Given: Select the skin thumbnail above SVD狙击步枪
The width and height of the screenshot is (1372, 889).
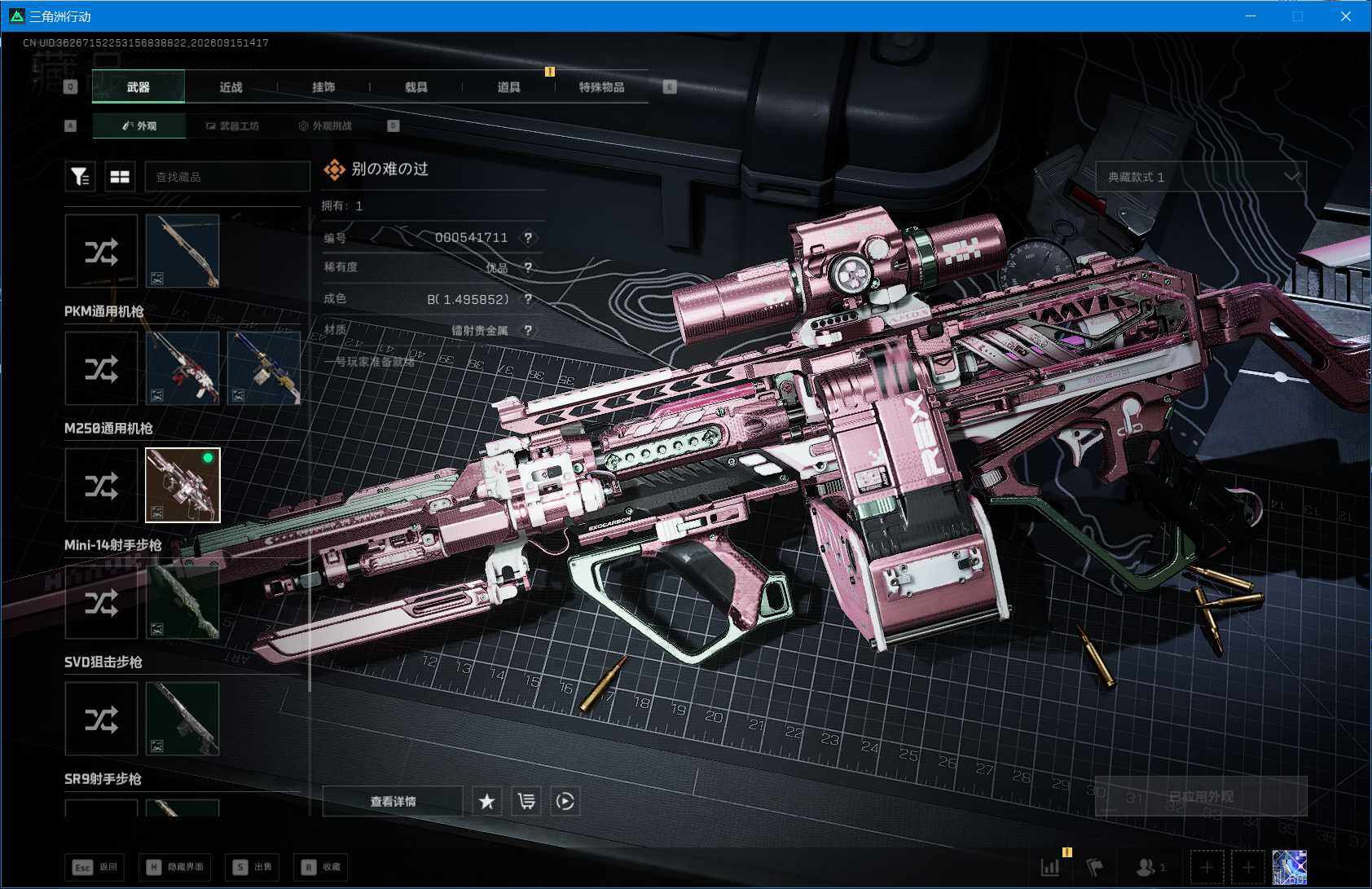Looking at the screenshot, I should tap(182, 603).
